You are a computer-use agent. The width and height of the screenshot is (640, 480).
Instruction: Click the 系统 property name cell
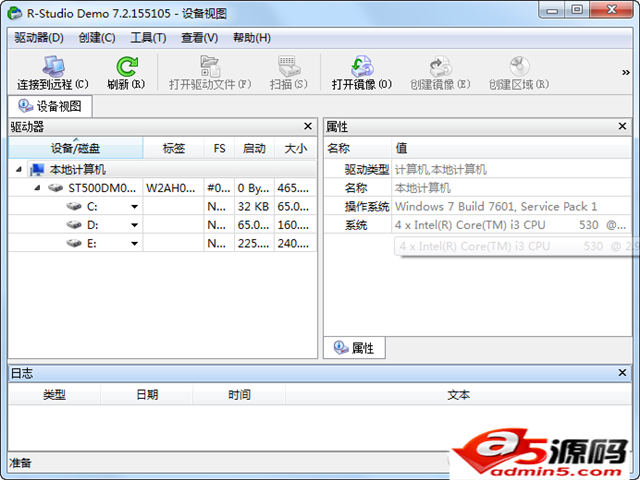358,225
